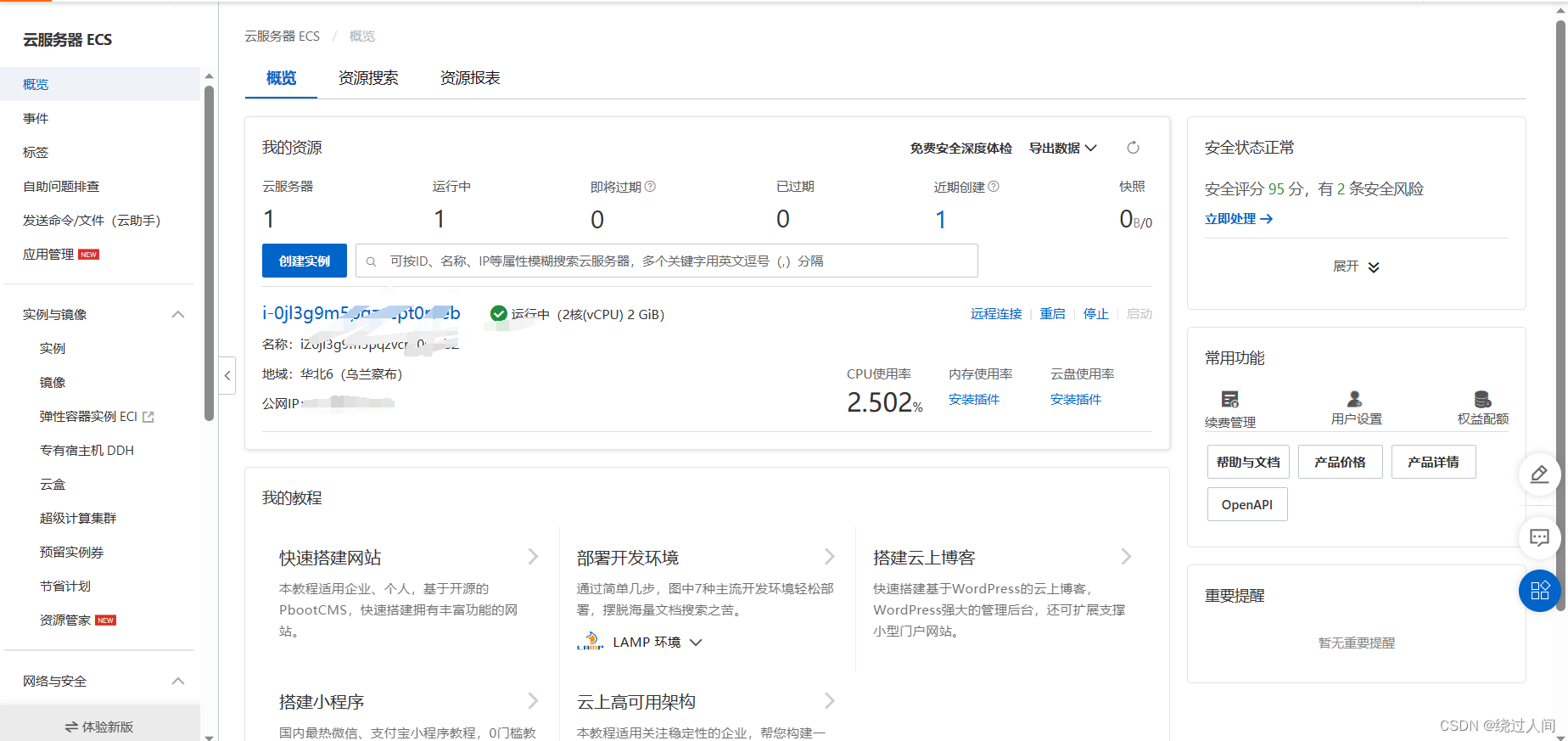This screenshot has height=741, width=1568.
Task: Click the 帮助与文档 button
Action: tap(1248, 462)
